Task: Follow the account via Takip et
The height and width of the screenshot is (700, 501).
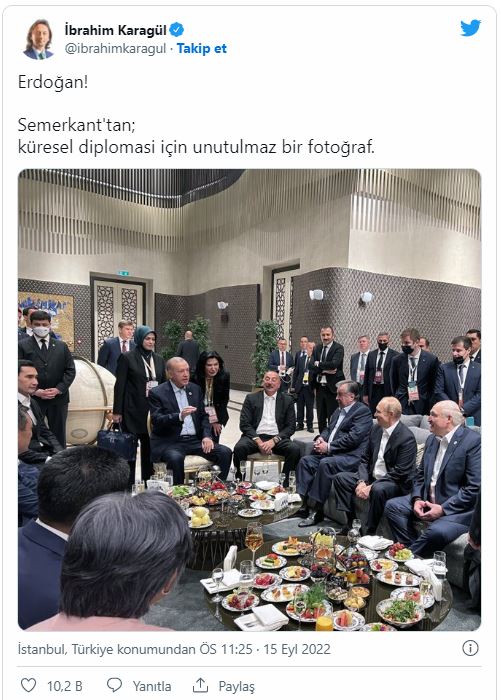Action: coord(201,48)
